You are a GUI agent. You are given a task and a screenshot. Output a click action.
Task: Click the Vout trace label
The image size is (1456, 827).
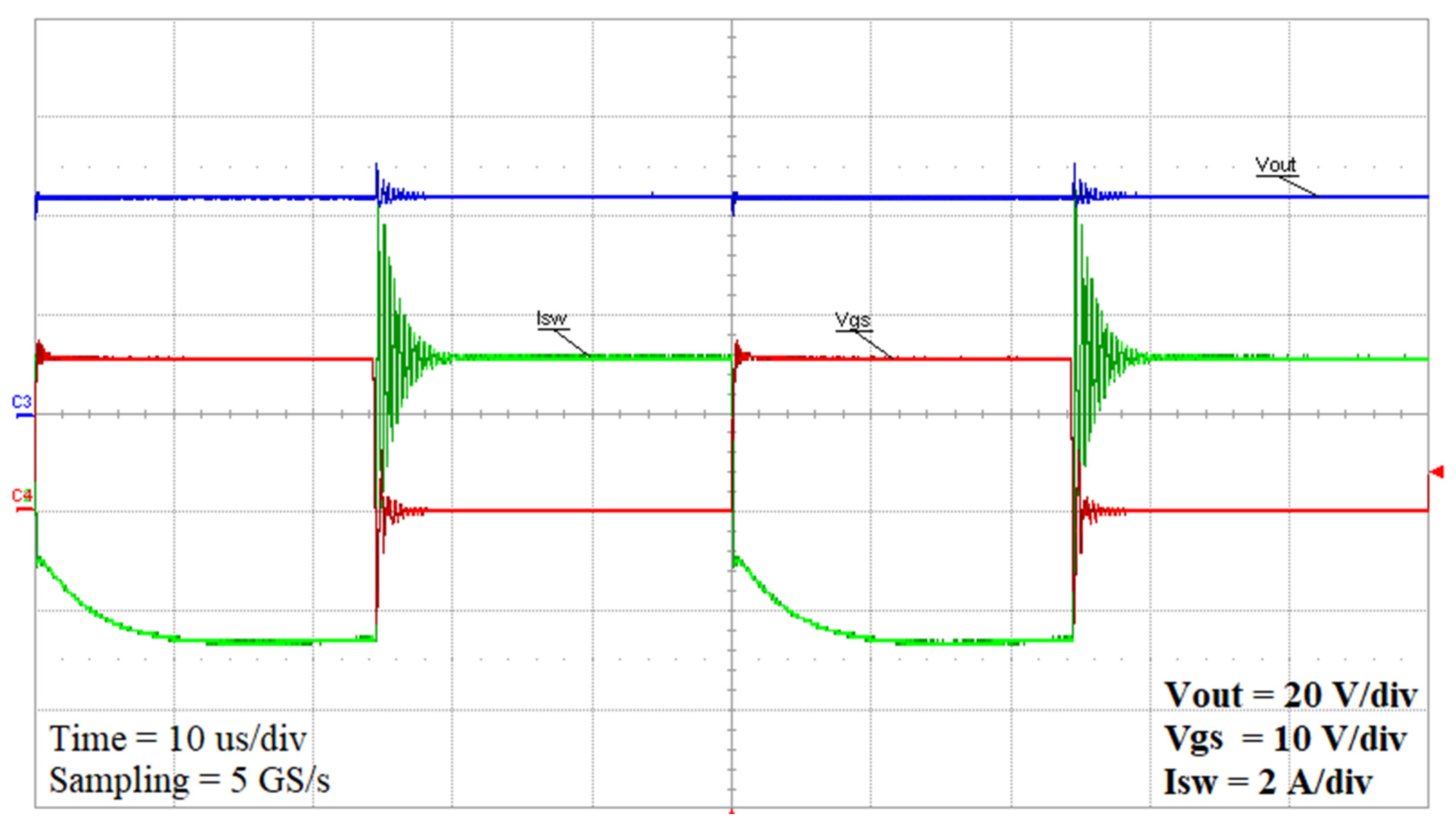click(x=1276, y=165)
